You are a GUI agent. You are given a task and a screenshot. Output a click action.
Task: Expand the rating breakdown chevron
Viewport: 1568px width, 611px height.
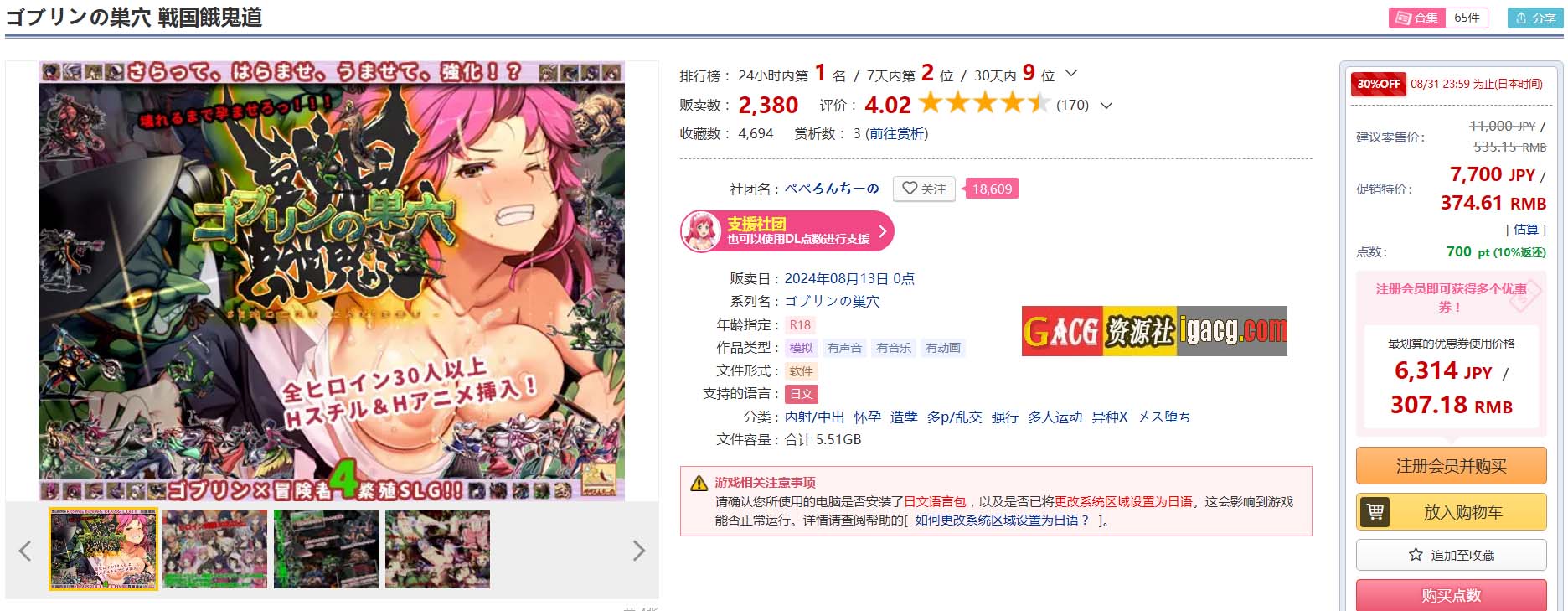1106,106
